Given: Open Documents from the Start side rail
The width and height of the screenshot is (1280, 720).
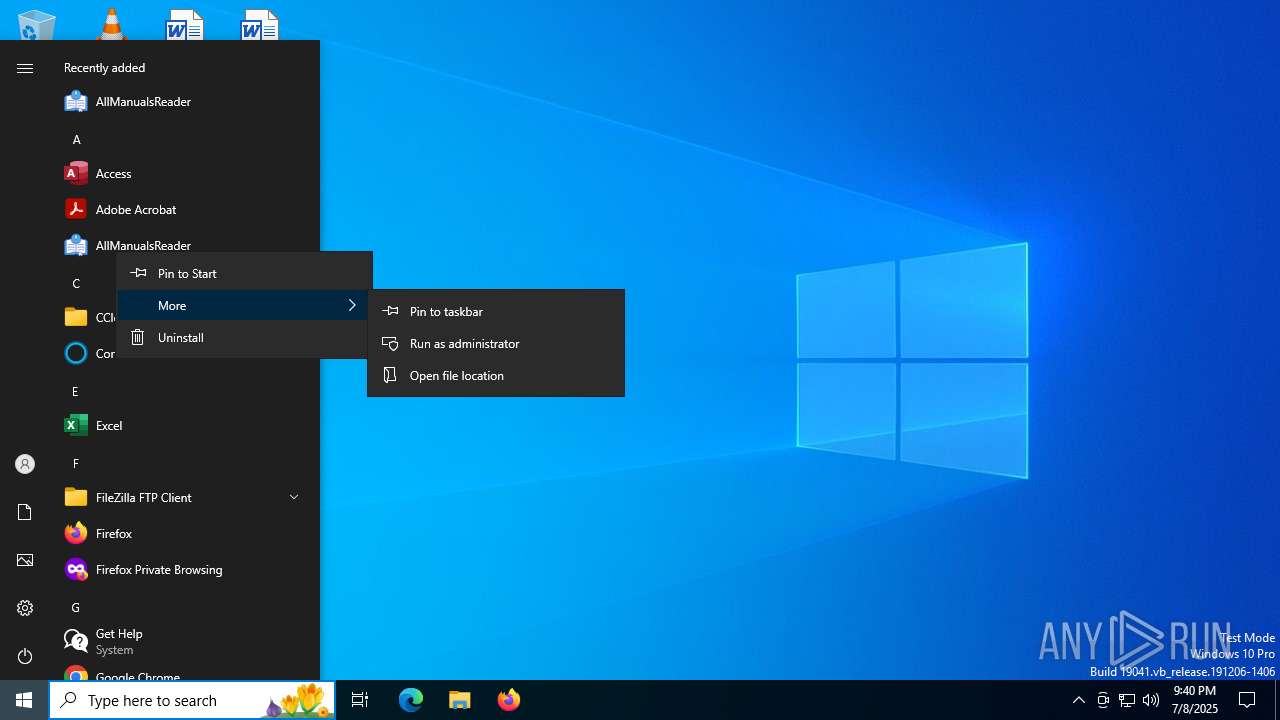Looking at the screenshot, I should (25, 512).
